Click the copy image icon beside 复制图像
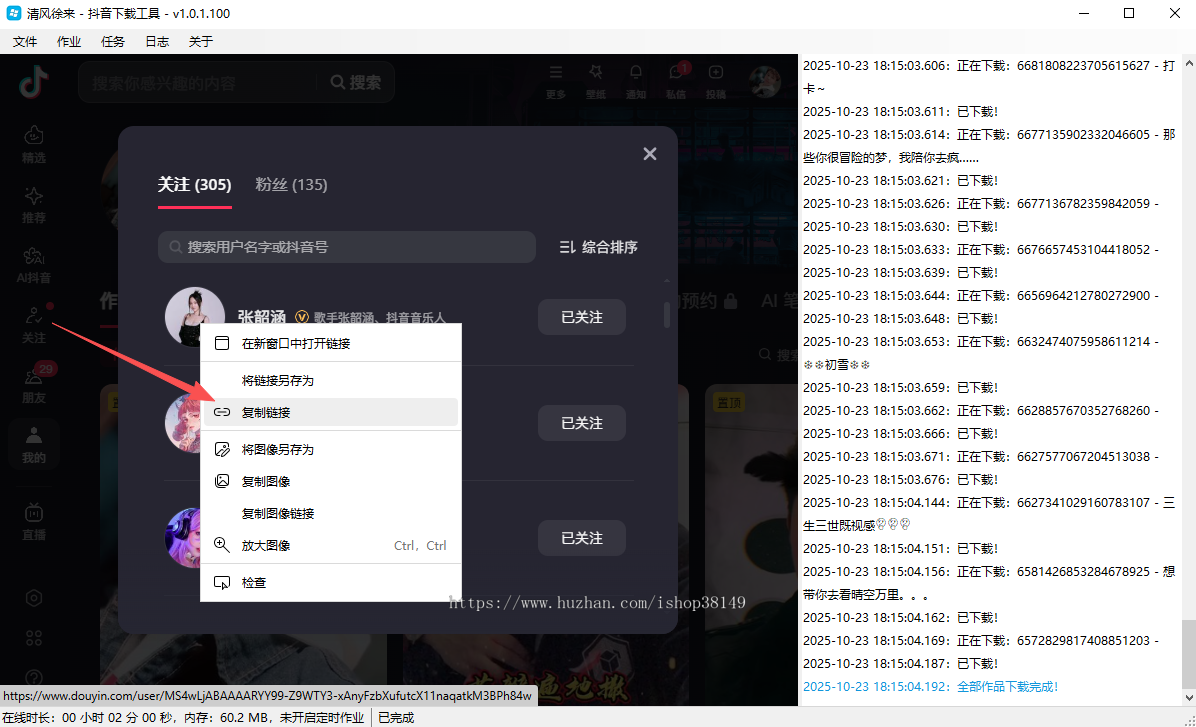The image size is (1196, 727). 222,481
